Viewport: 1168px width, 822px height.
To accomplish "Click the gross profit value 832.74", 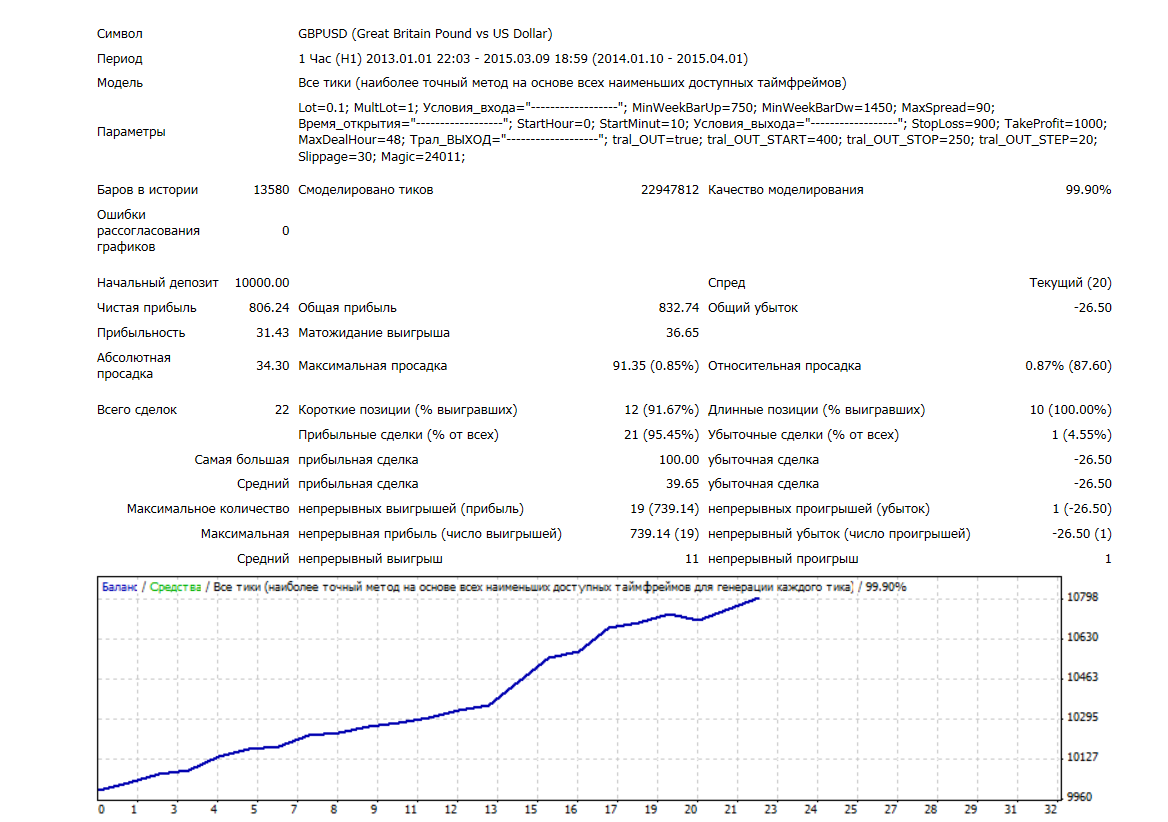I will (x=679, y=308).
